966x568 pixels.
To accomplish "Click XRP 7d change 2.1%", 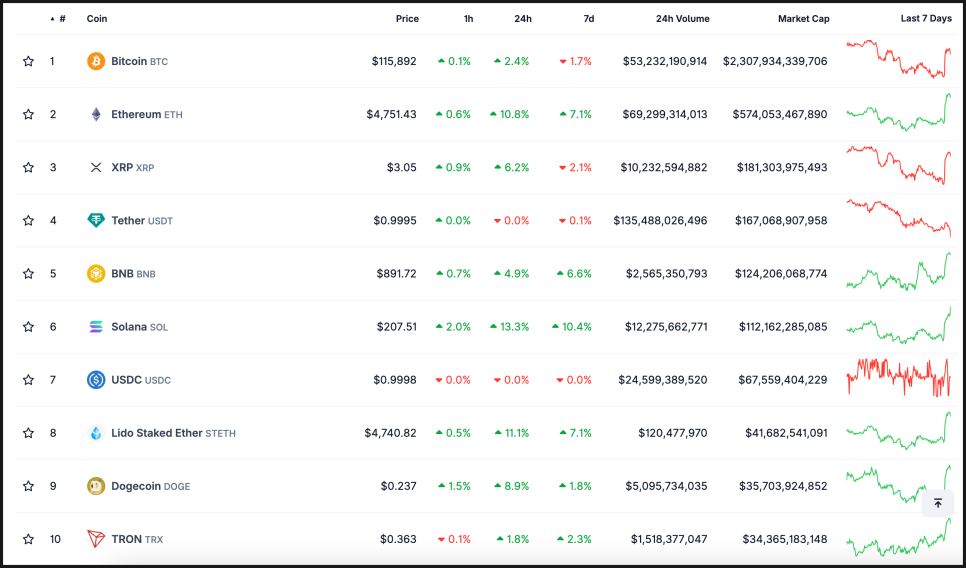I will click(575, 167).
